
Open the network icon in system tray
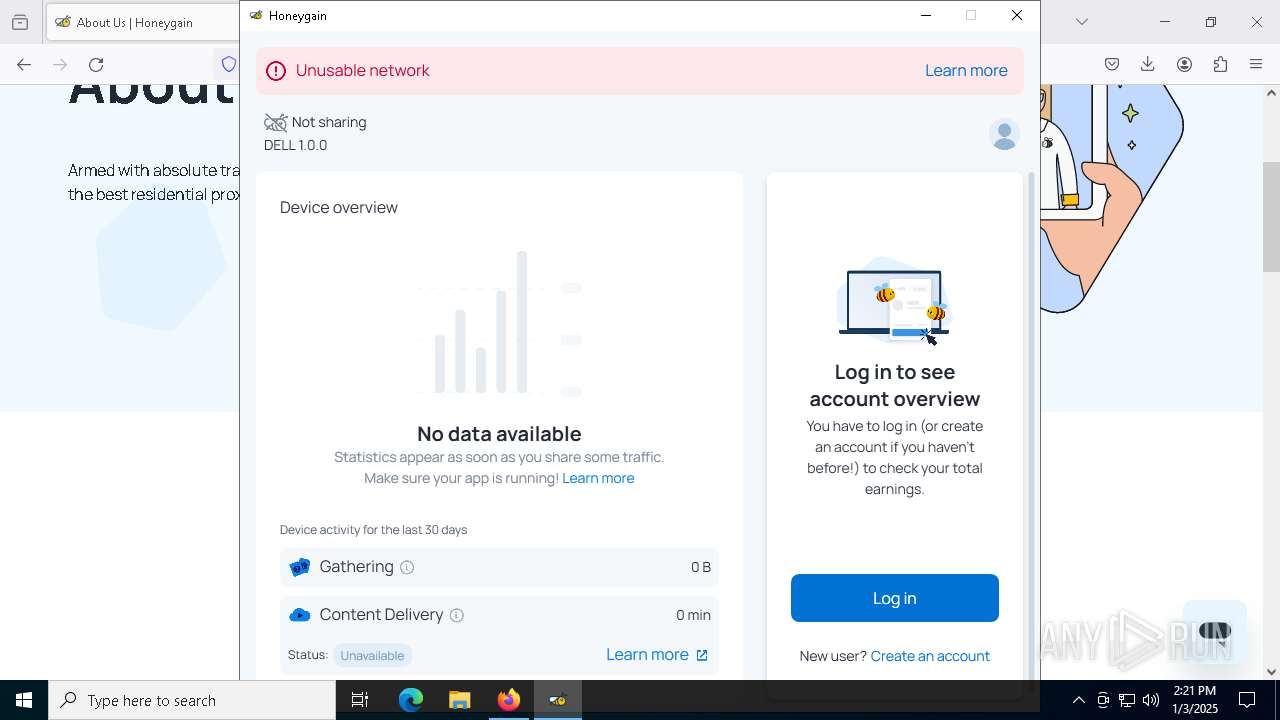click(1127, 700)
